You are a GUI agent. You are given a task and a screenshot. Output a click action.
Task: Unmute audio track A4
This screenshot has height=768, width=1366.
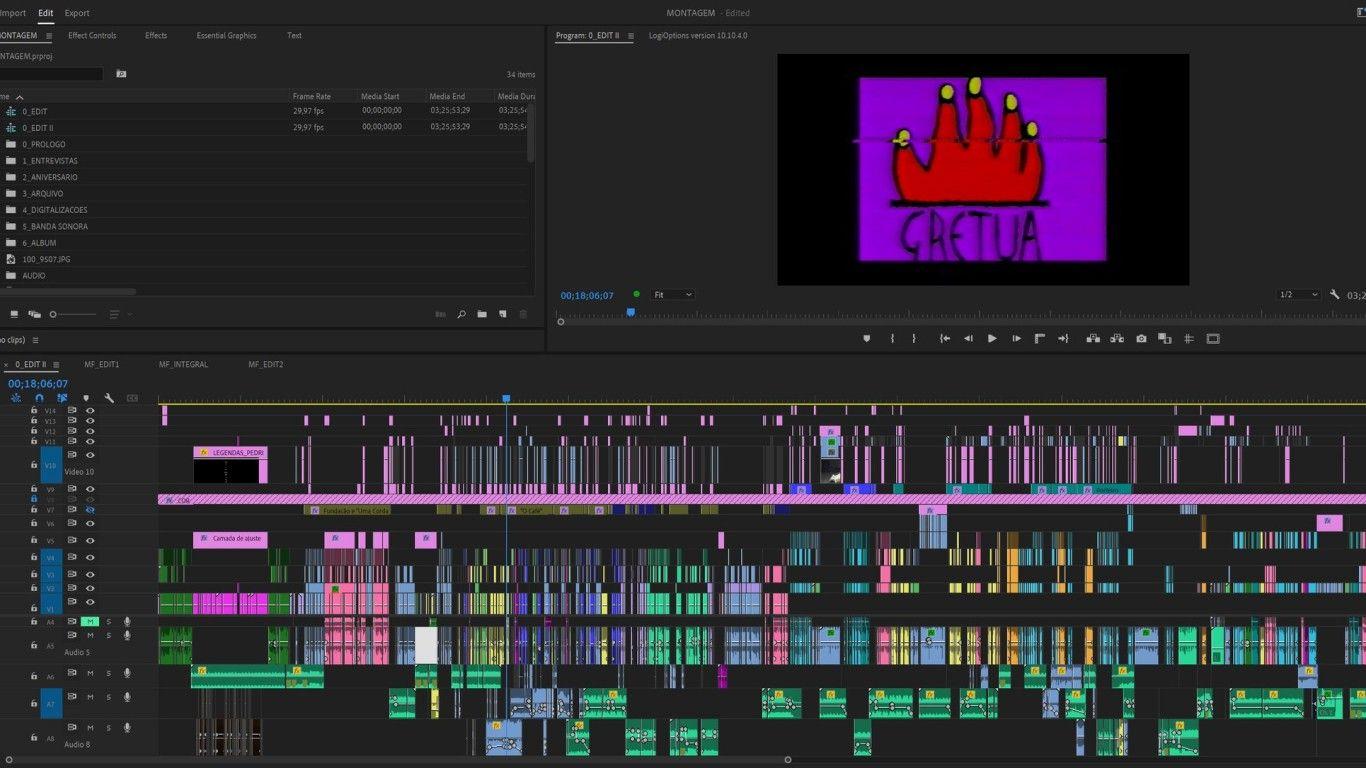coord(90,622)
